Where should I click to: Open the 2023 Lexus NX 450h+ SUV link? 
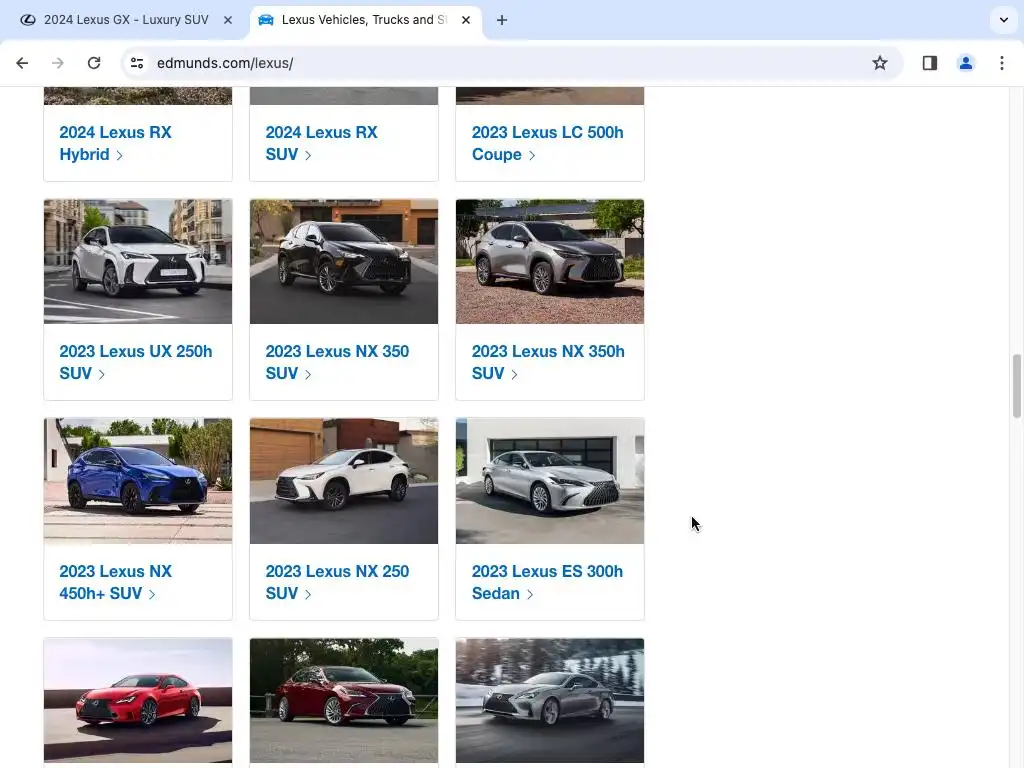[x=116, y=582]
